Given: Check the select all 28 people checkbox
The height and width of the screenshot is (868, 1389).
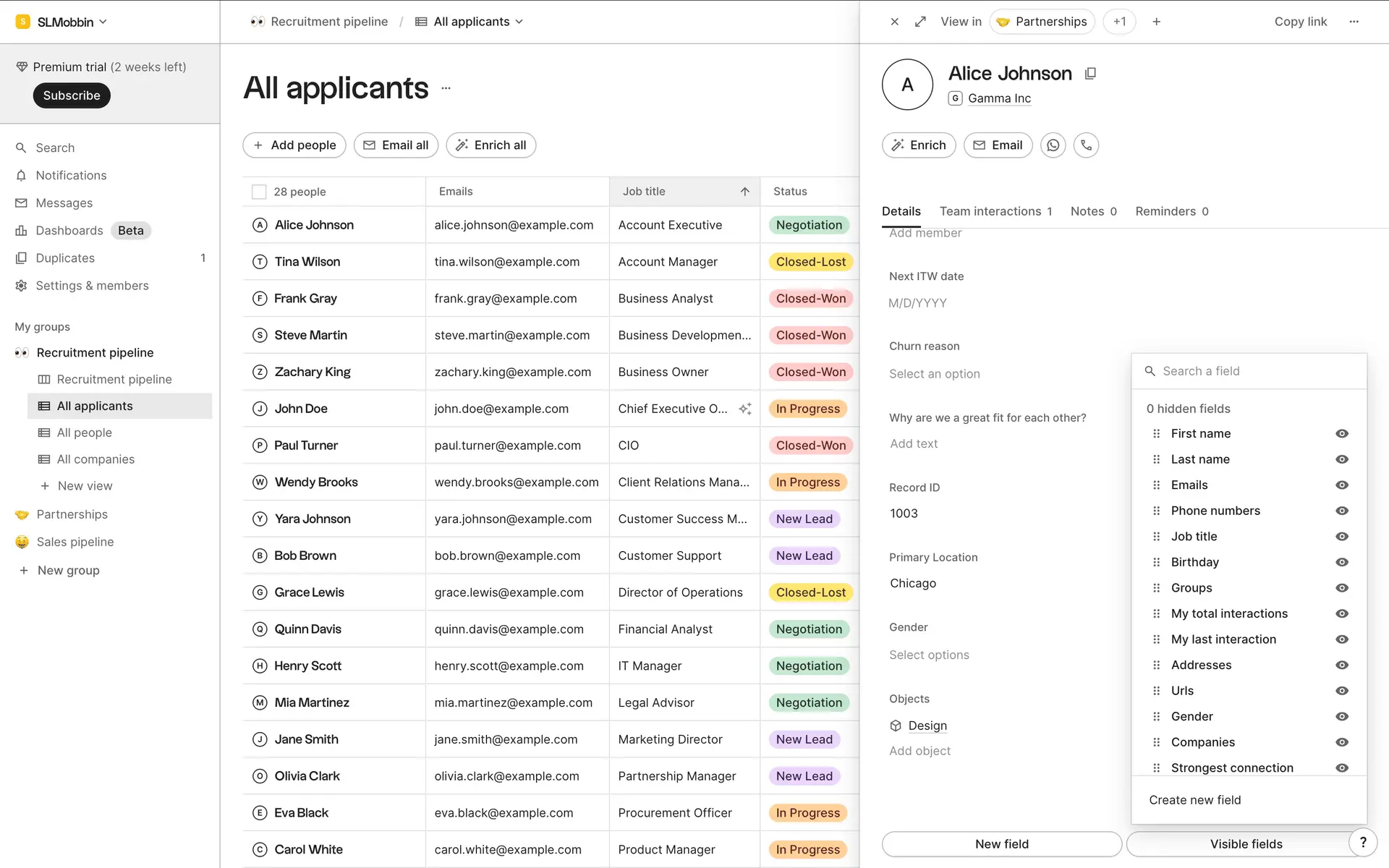Looking at the screenshot, I should [258, 192].
